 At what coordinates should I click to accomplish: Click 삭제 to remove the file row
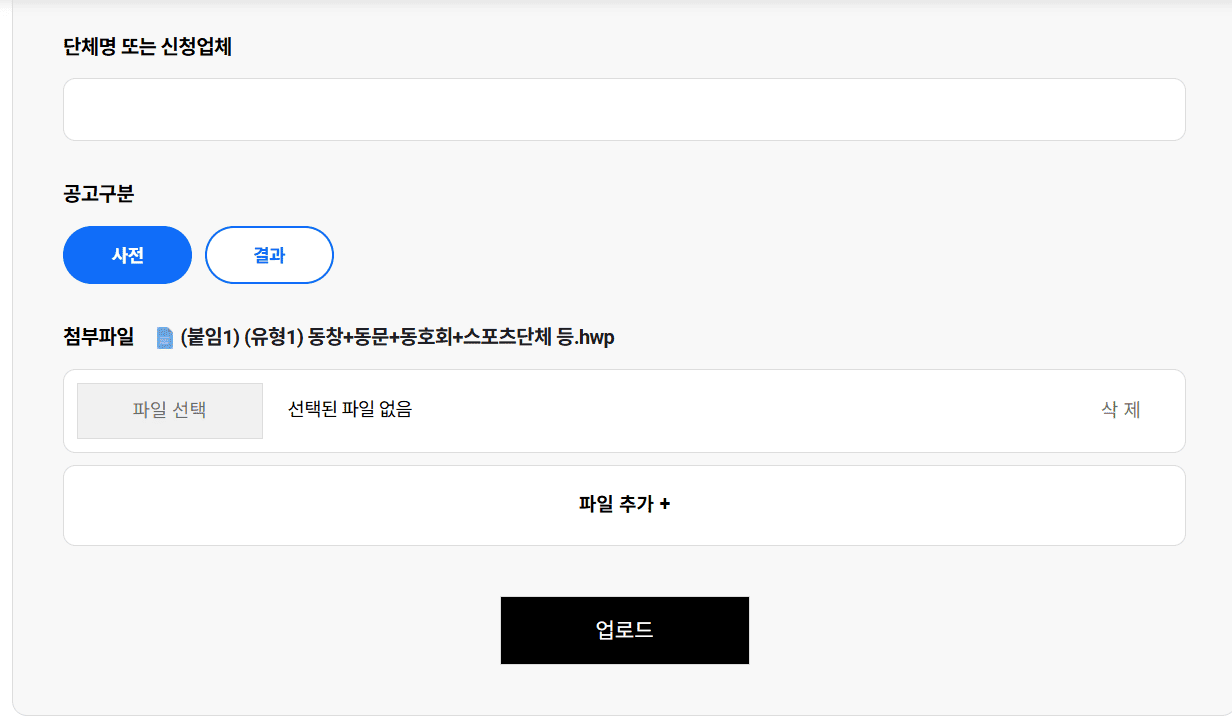pyautogui.click(x=1121, y=410)
